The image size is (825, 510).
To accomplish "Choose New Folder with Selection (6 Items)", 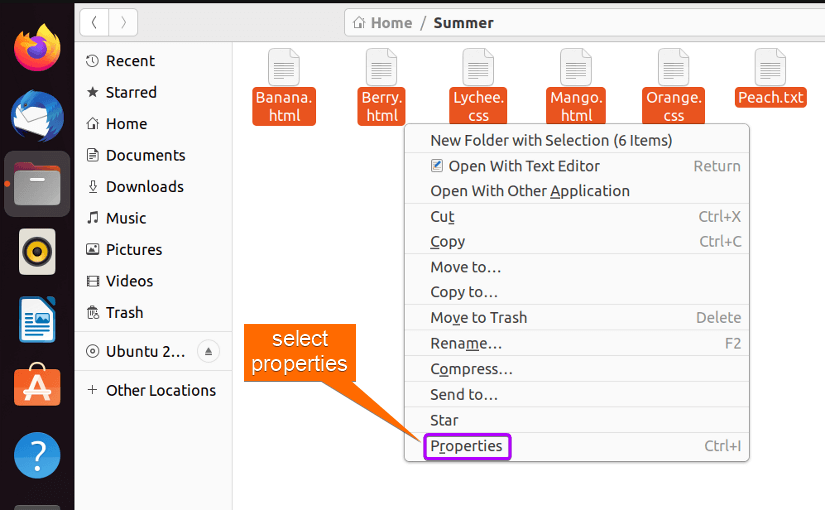I will (x=577, y=141).
